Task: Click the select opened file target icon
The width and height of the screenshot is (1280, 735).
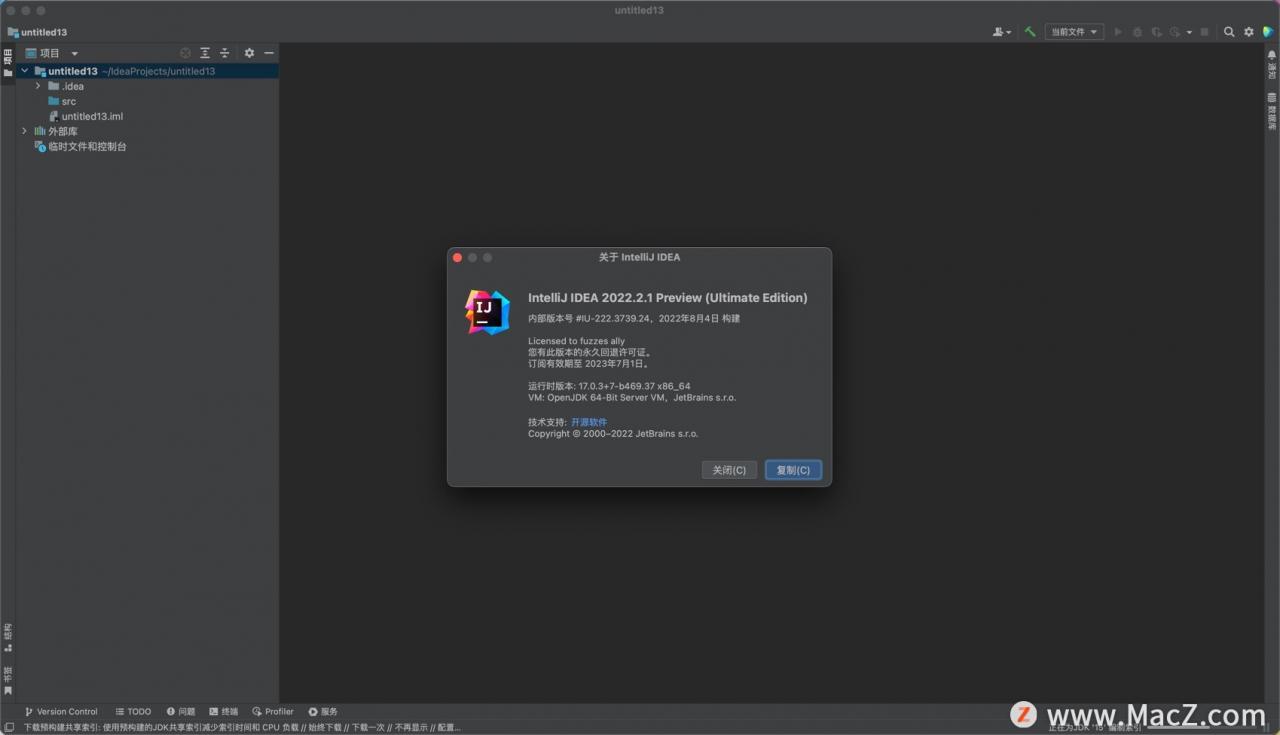Action: coord(185,53)
